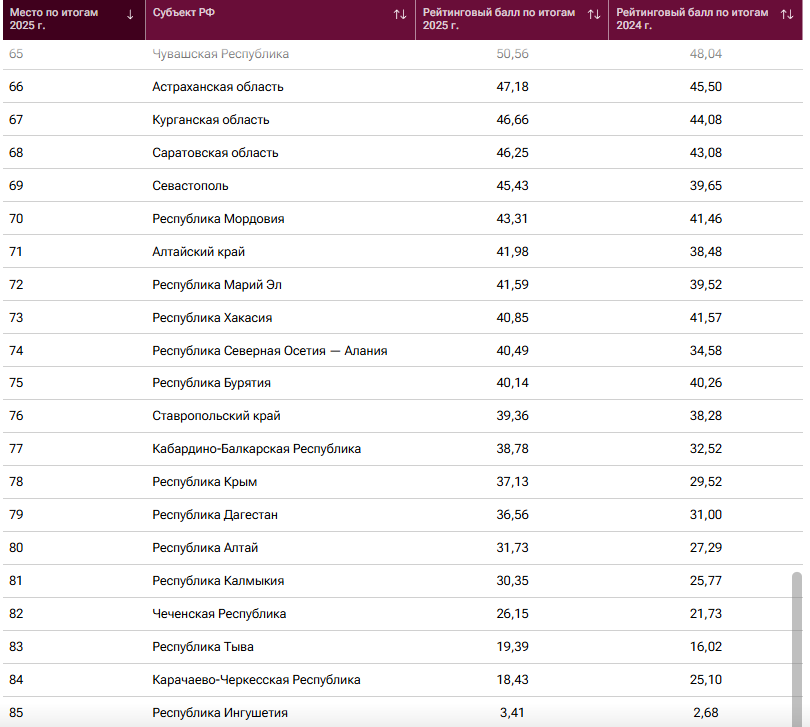Click 'Рейтинговый балл по итогам 2024 г.' header
The image size is (810, 727).
click(x=705, y=19)
